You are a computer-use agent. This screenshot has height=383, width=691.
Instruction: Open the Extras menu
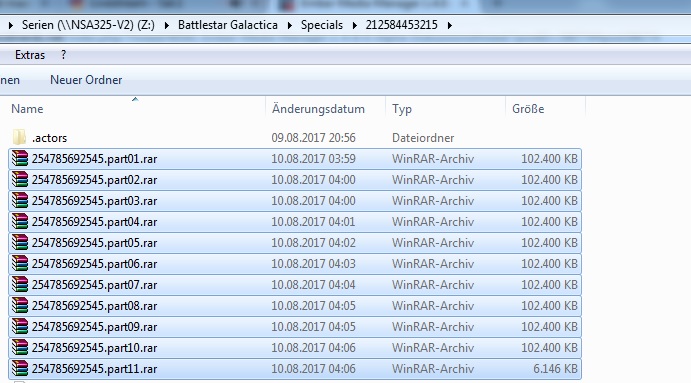30,55
